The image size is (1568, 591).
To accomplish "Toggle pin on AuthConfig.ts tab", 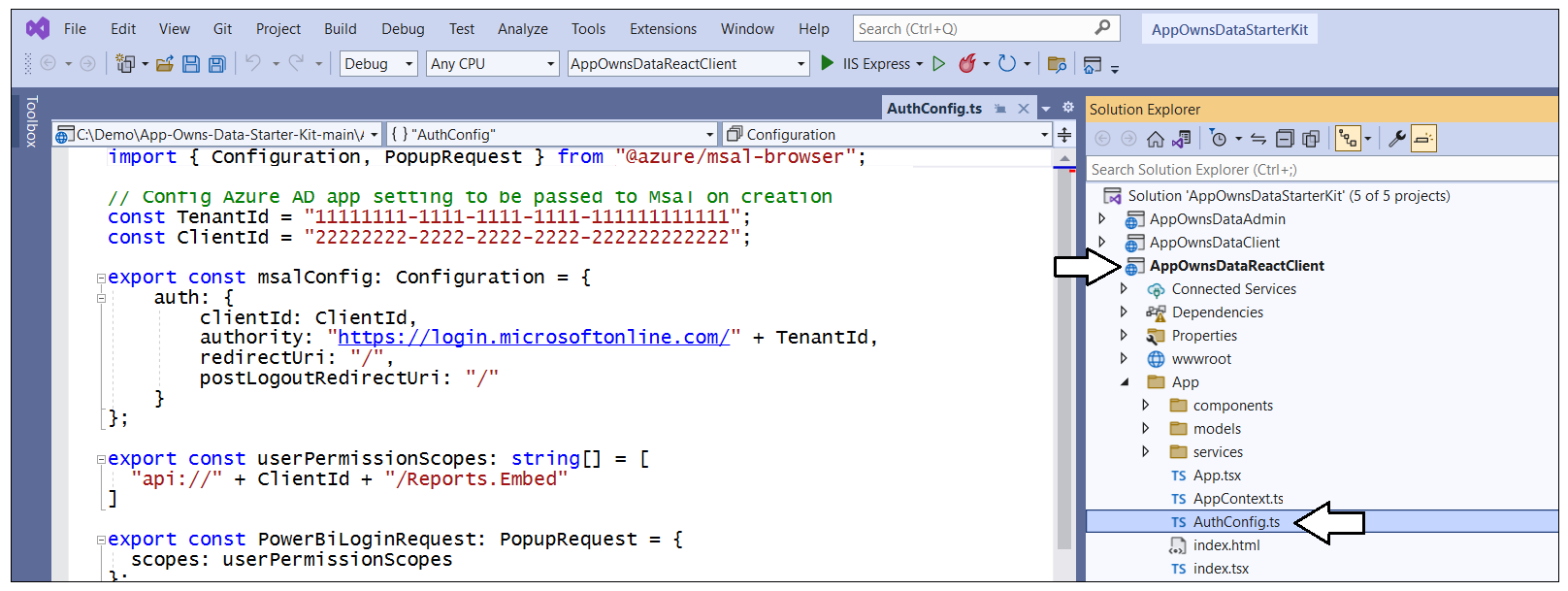I will coord(1000,109).
